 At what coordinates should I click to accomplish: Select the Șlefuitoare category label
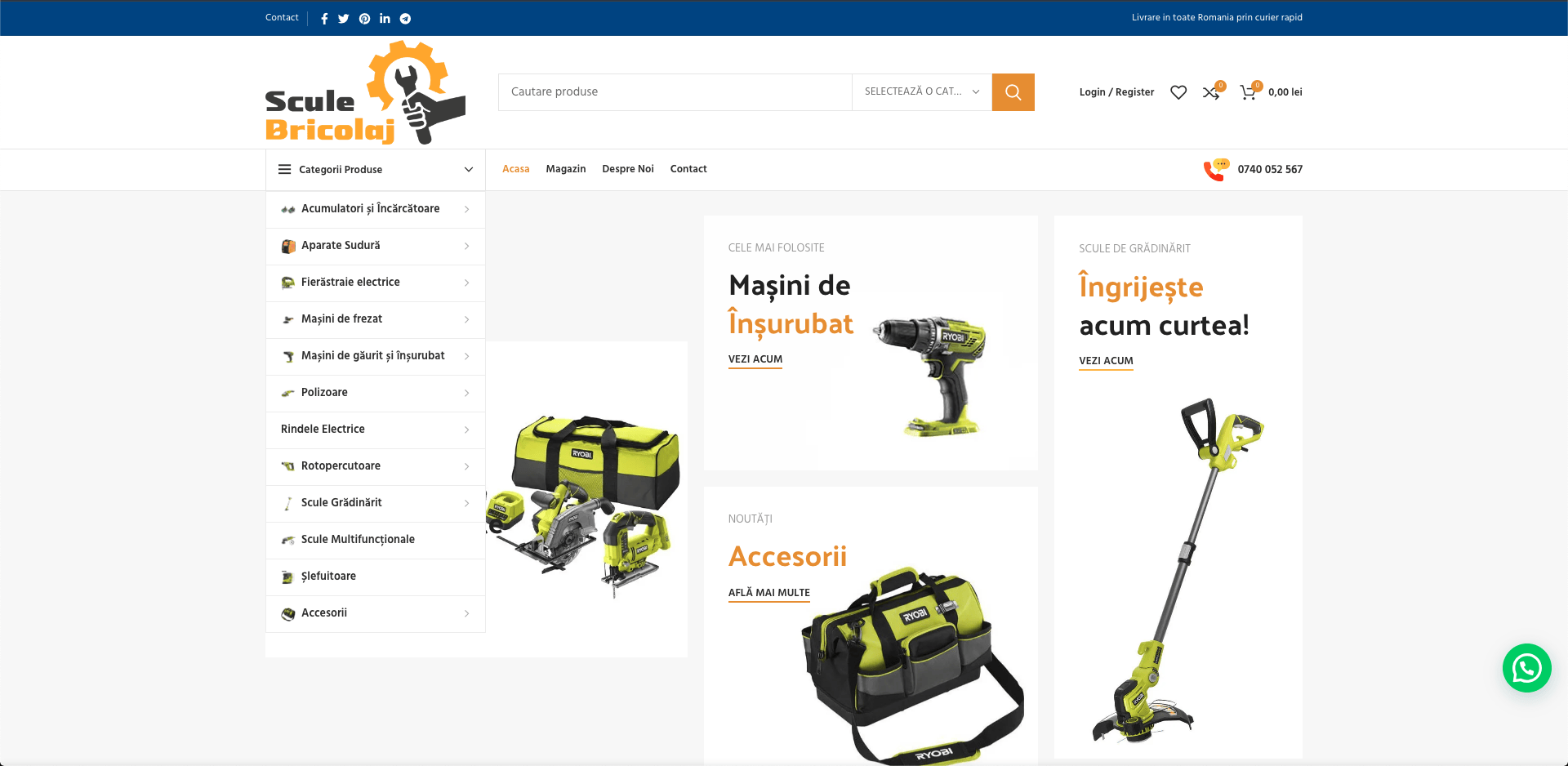[328, 577]
